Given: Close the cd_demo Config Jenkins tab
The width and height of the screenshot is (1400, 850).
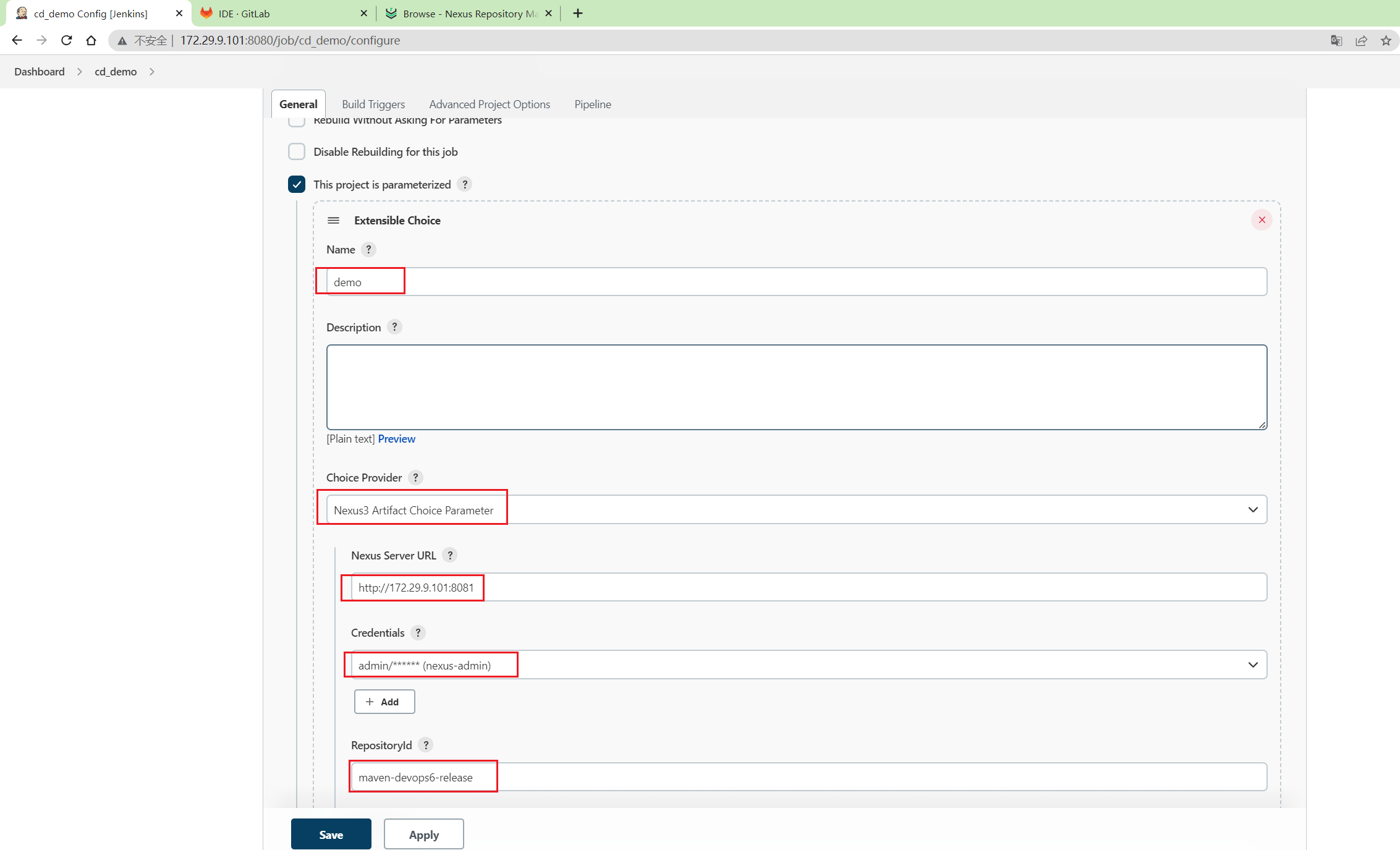Looking at the screenshot, I should [x=179, y=13].
